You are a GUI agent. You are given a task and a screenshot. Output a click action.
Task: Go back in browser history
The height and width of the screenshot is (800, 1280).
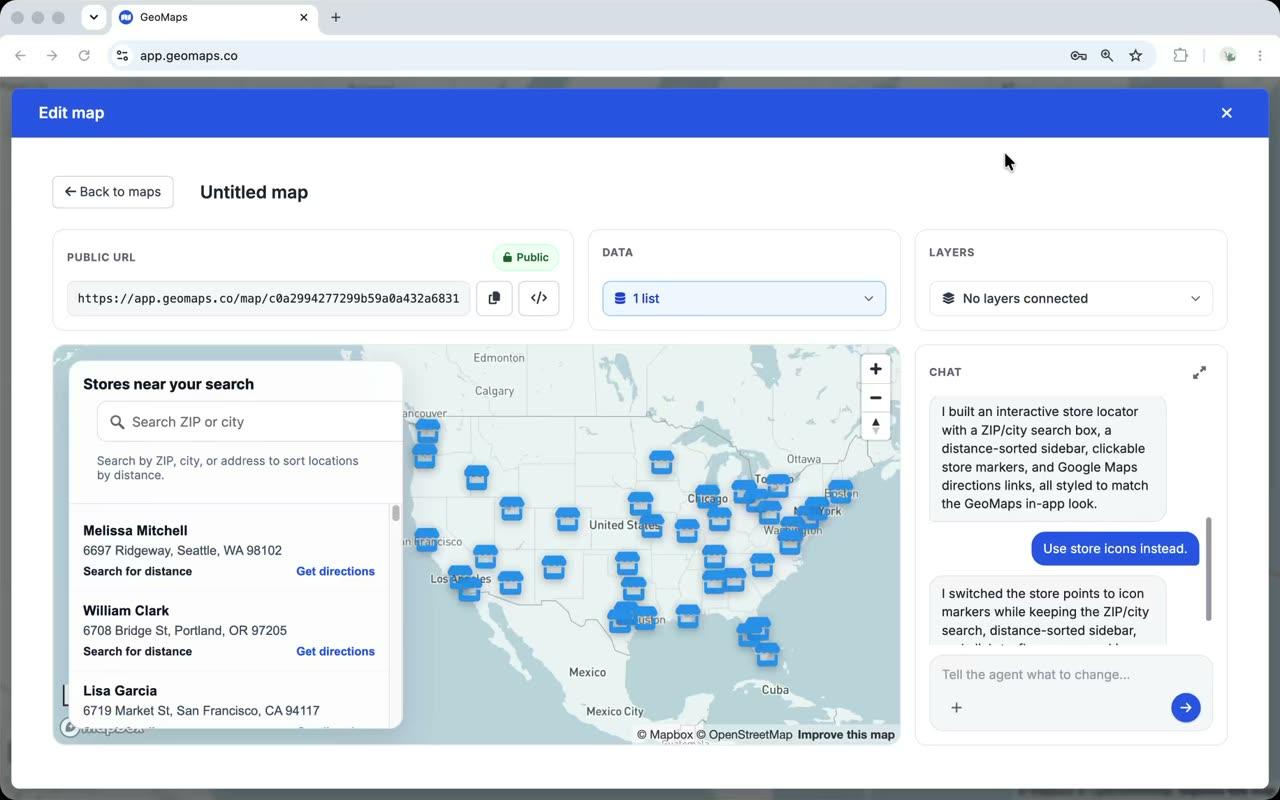[20, 56]
